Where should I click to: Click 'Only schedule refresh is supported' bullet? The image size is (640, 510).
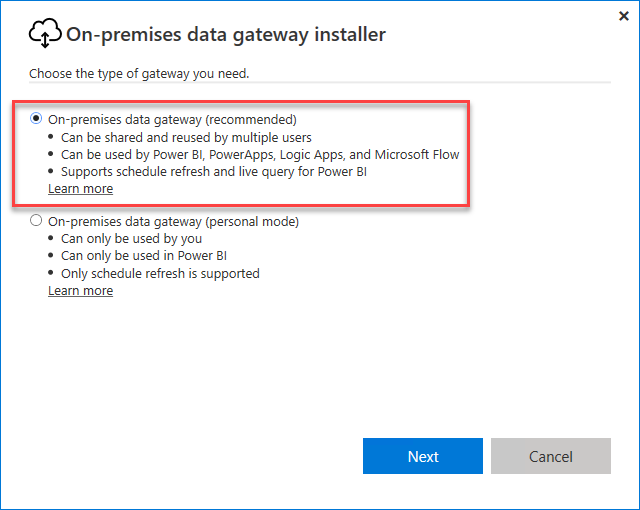click(160, 273)
